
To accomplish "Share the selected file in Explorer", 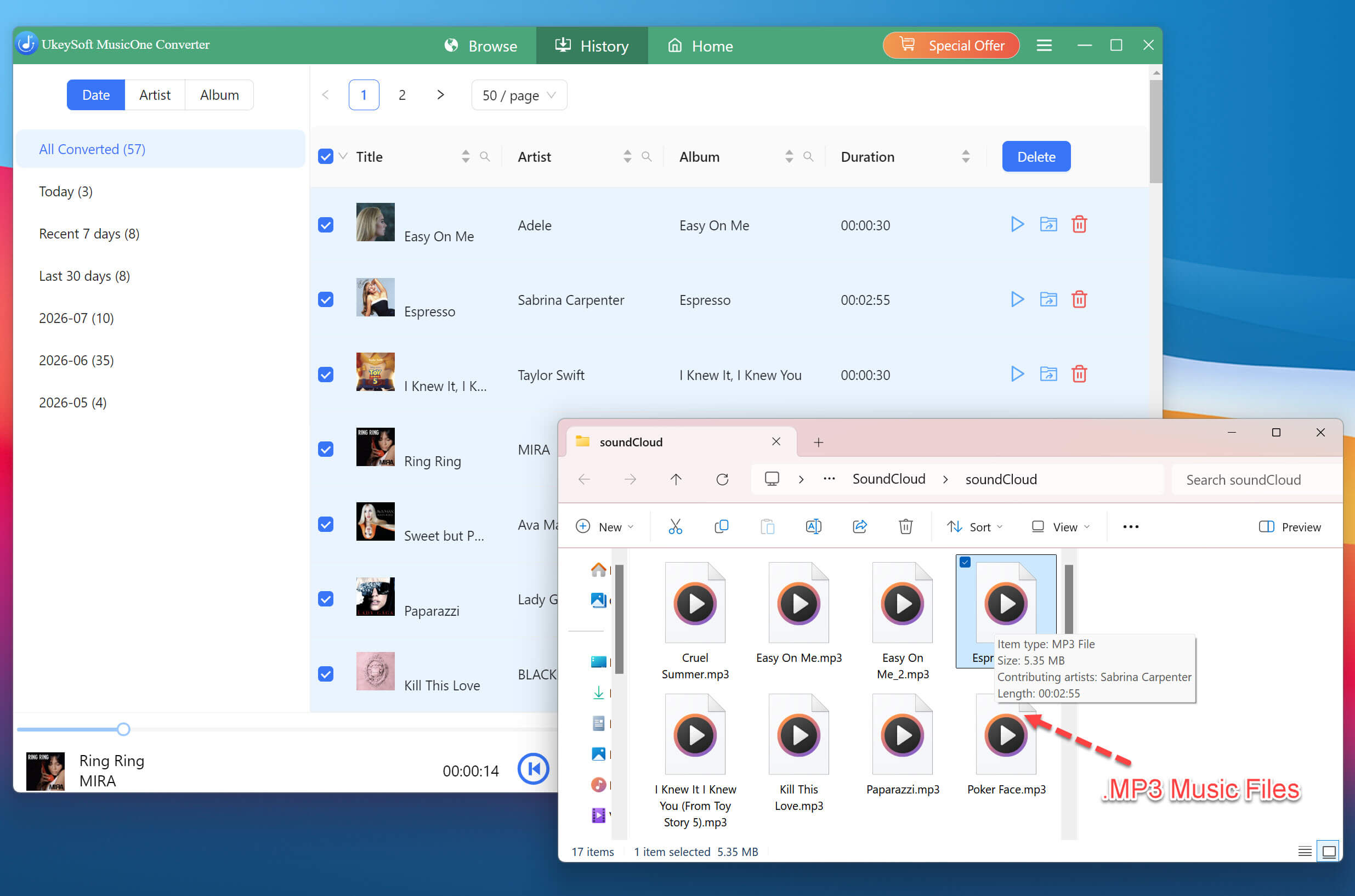I will coord(859,526).
